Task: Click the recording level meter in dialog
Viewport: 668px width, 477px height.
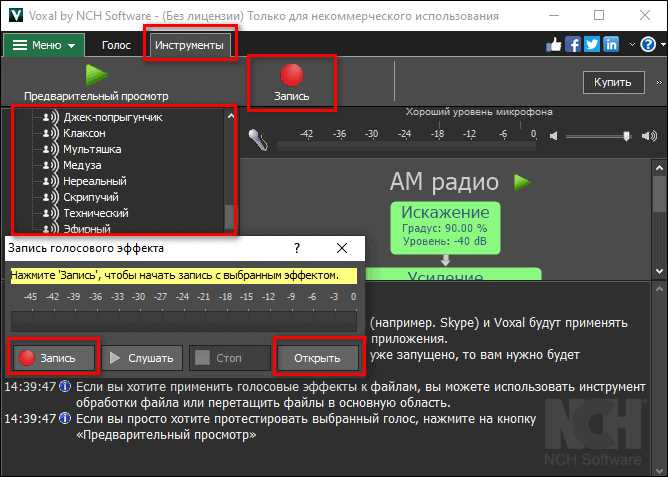Action: (184, 321)
